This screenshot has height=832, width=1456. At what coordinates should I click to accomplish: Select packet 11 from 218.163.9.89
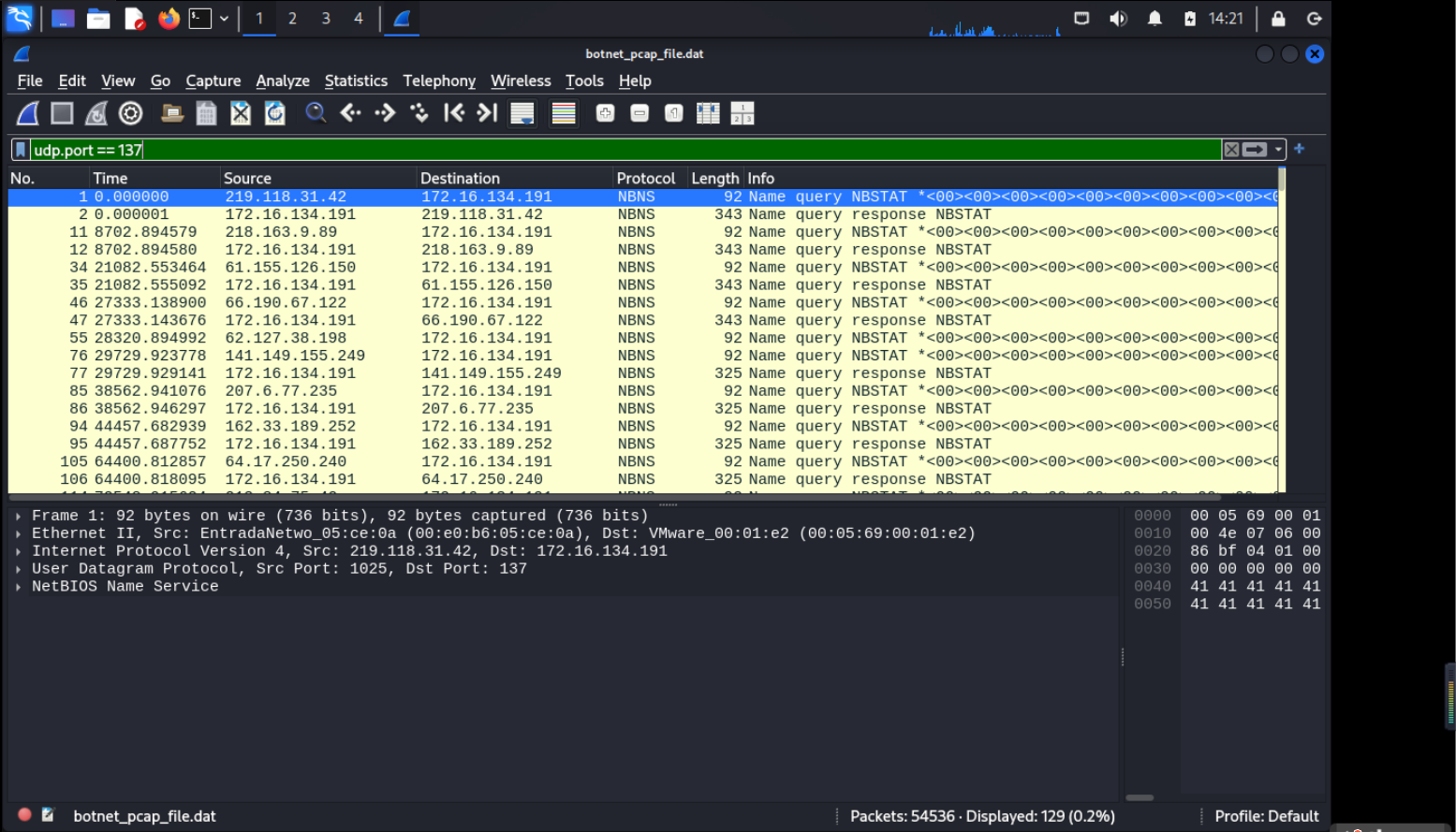642,232
